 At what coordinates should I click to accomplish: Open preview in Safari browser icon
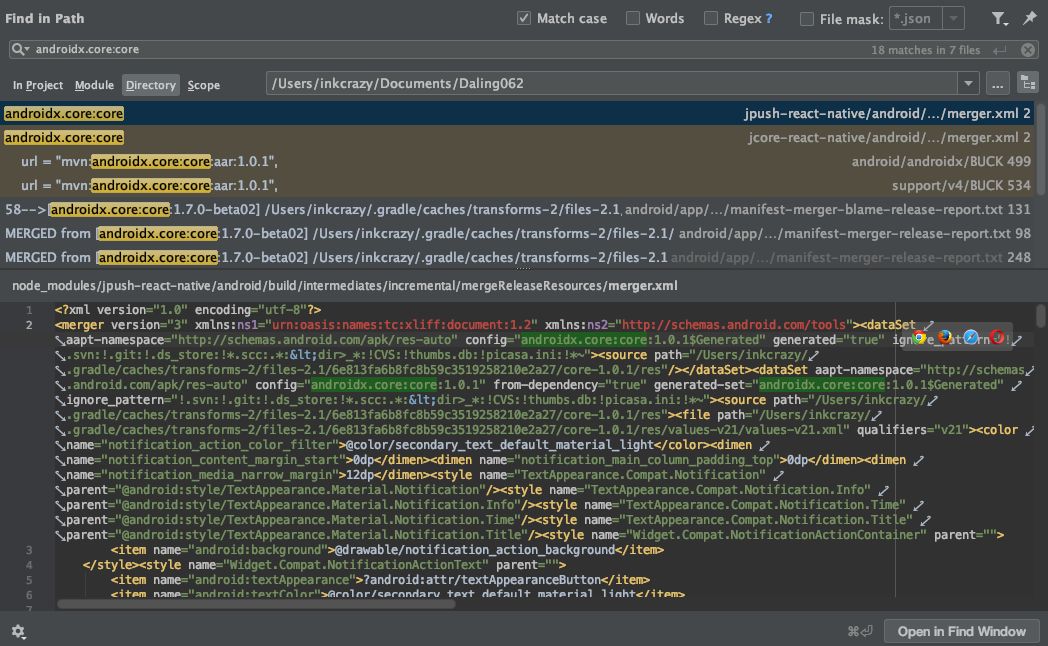(x=971, y=337)
